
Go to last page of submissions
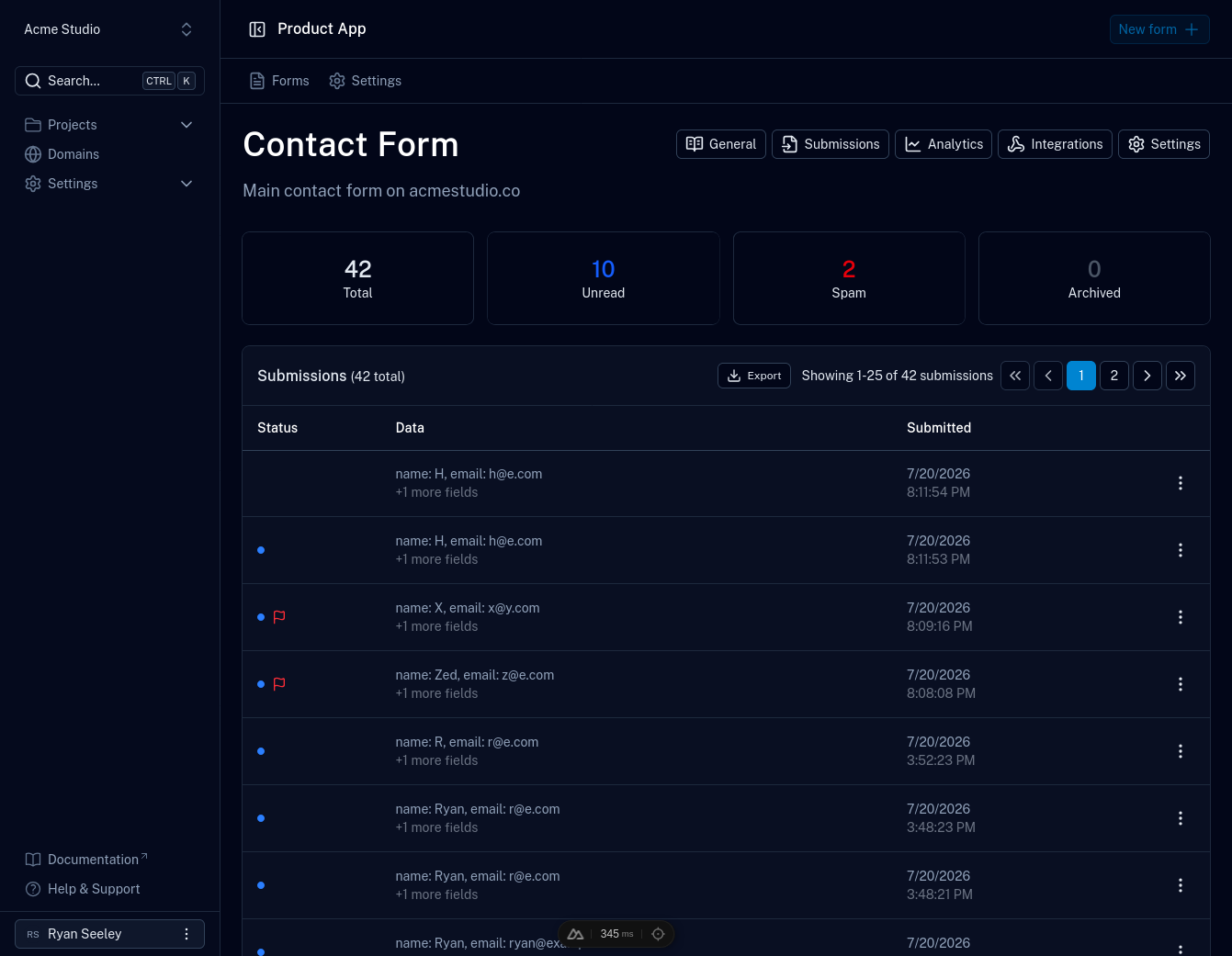(x=1181, y=376)
